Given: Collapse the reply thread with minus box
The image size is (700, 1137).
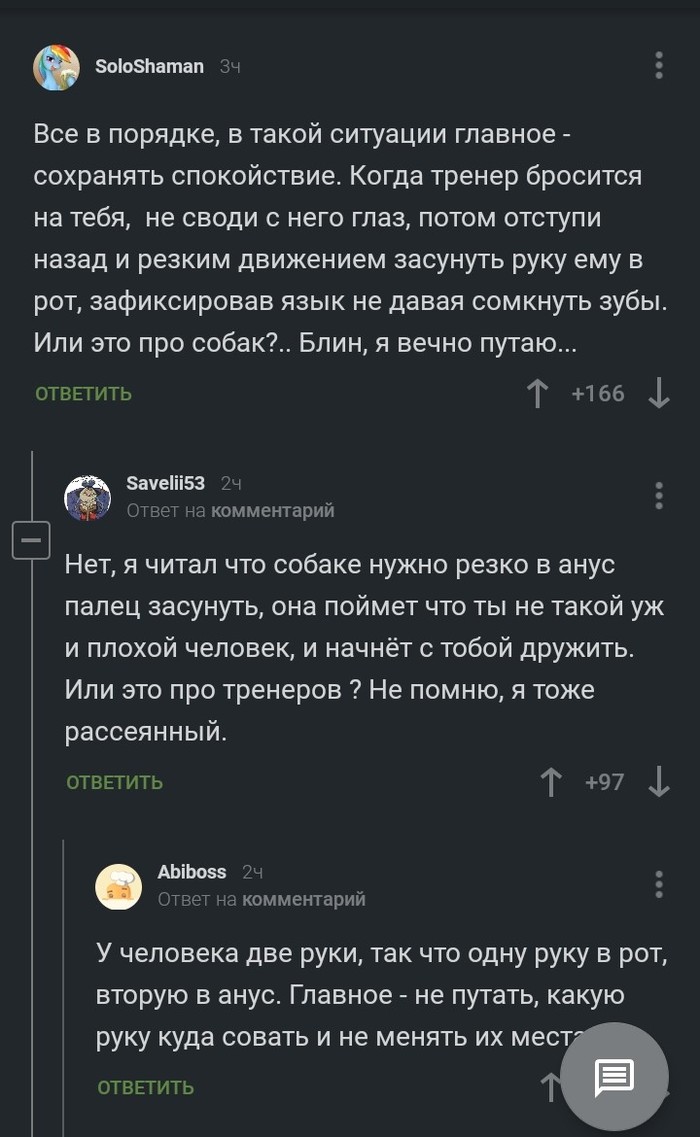Looking at the screenshot, I should tap(31, 541).
